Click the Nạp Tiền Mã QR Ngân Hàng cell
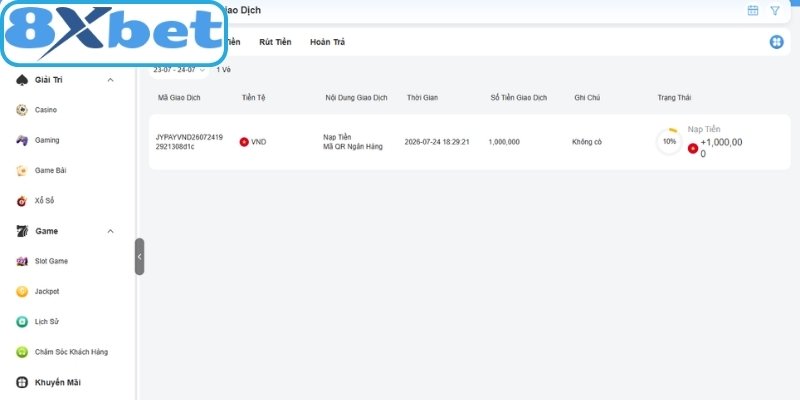This screenshot has height=400, width=800. pyautogui.click(x=353, y=142)
